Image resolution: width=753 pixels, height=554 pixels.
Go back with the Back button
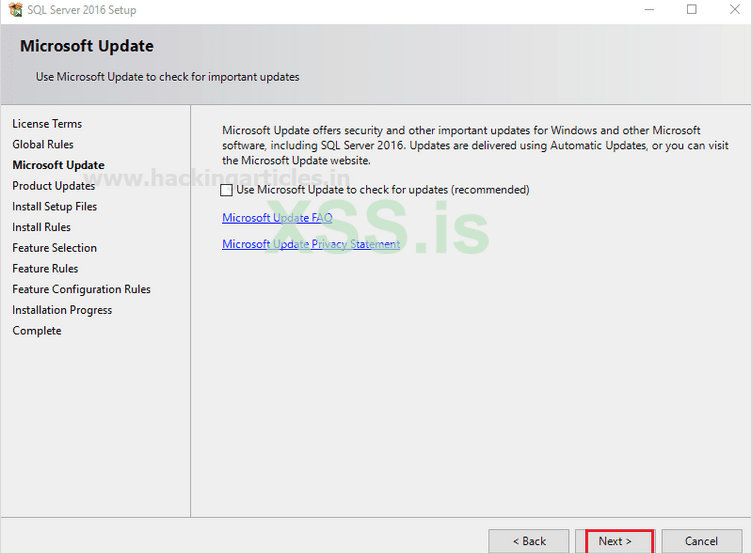click(x=529, y=541)
